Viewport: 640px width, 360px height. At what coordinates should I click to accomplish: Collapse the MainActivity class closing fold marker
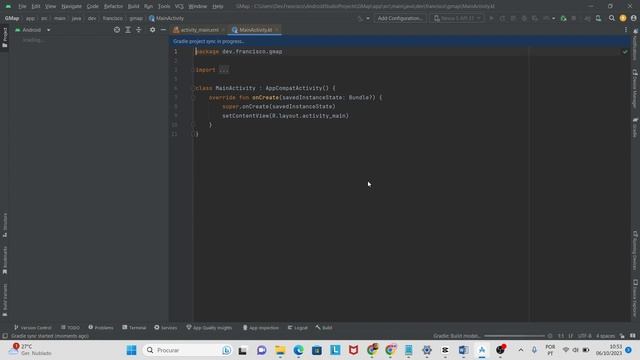[193, 134]
